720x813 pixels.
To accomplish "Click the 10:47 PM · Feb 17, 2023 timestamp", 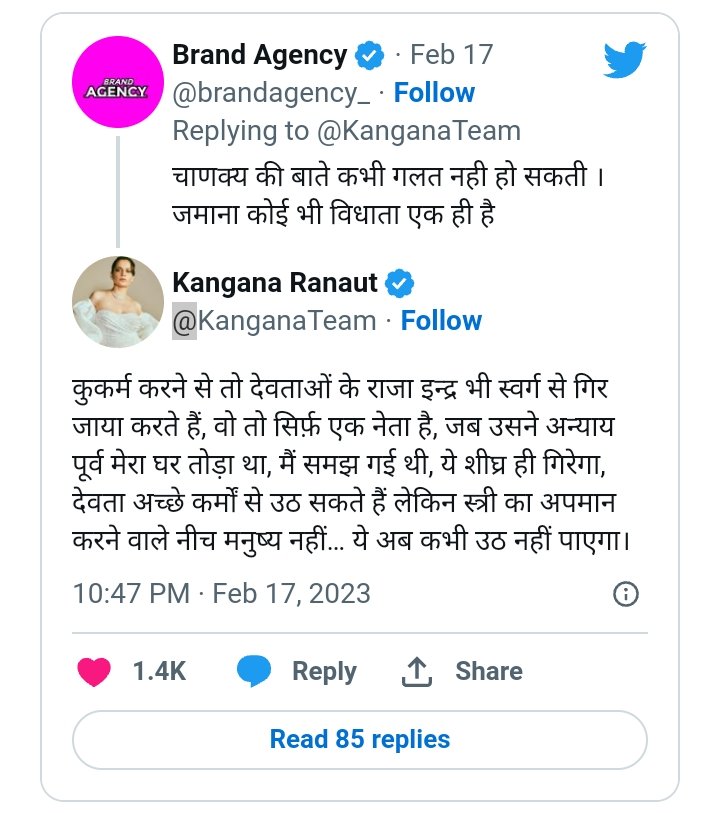I will click(x=221, y=593).
